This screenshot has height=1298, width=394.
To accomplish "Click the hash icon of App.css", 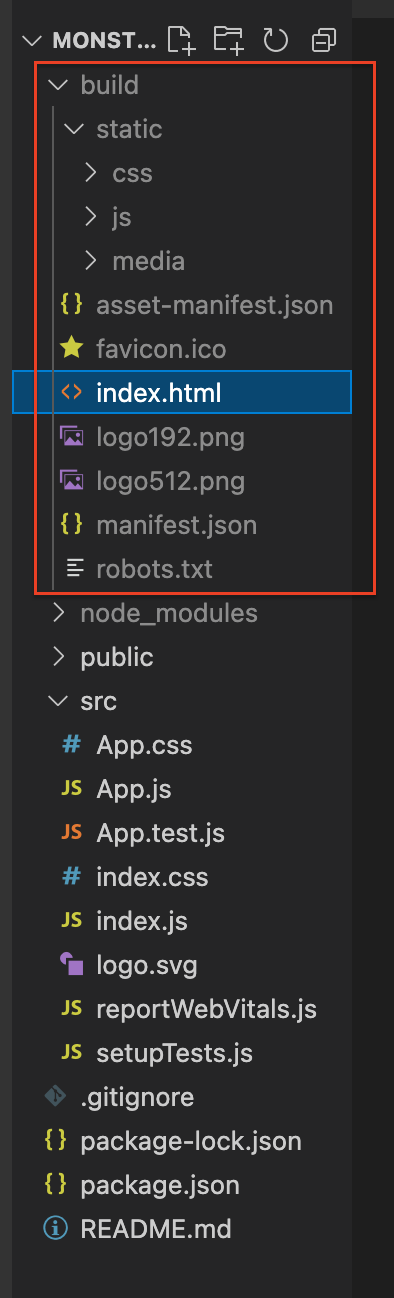I will [72, 745].
